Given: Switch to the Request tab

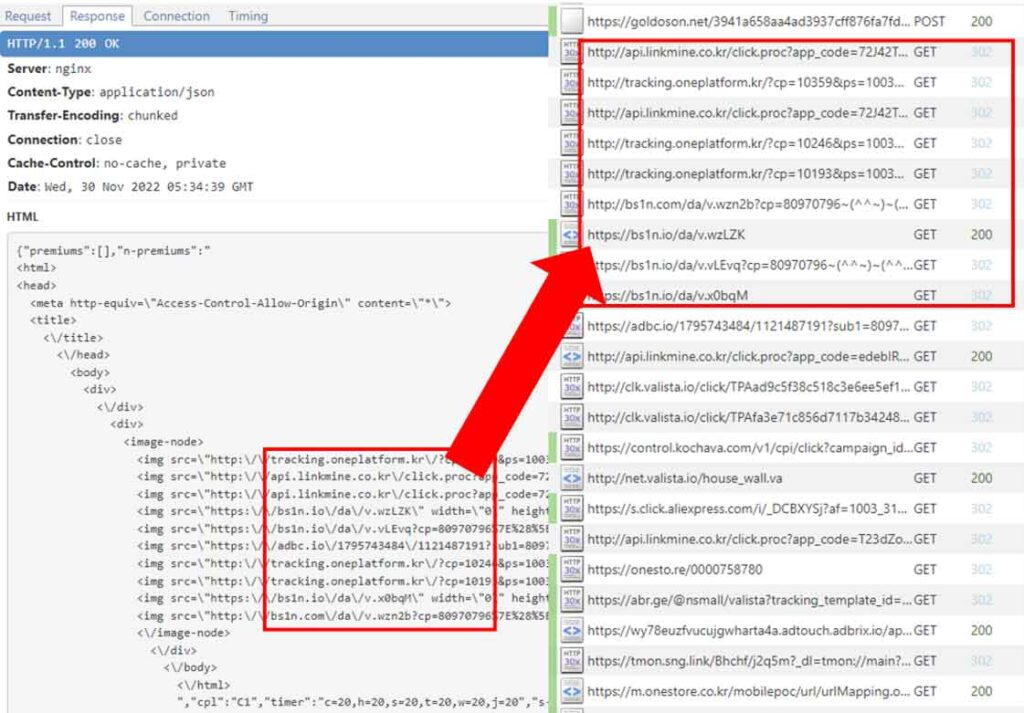Looking at the screenshot, I should point(29,15).
